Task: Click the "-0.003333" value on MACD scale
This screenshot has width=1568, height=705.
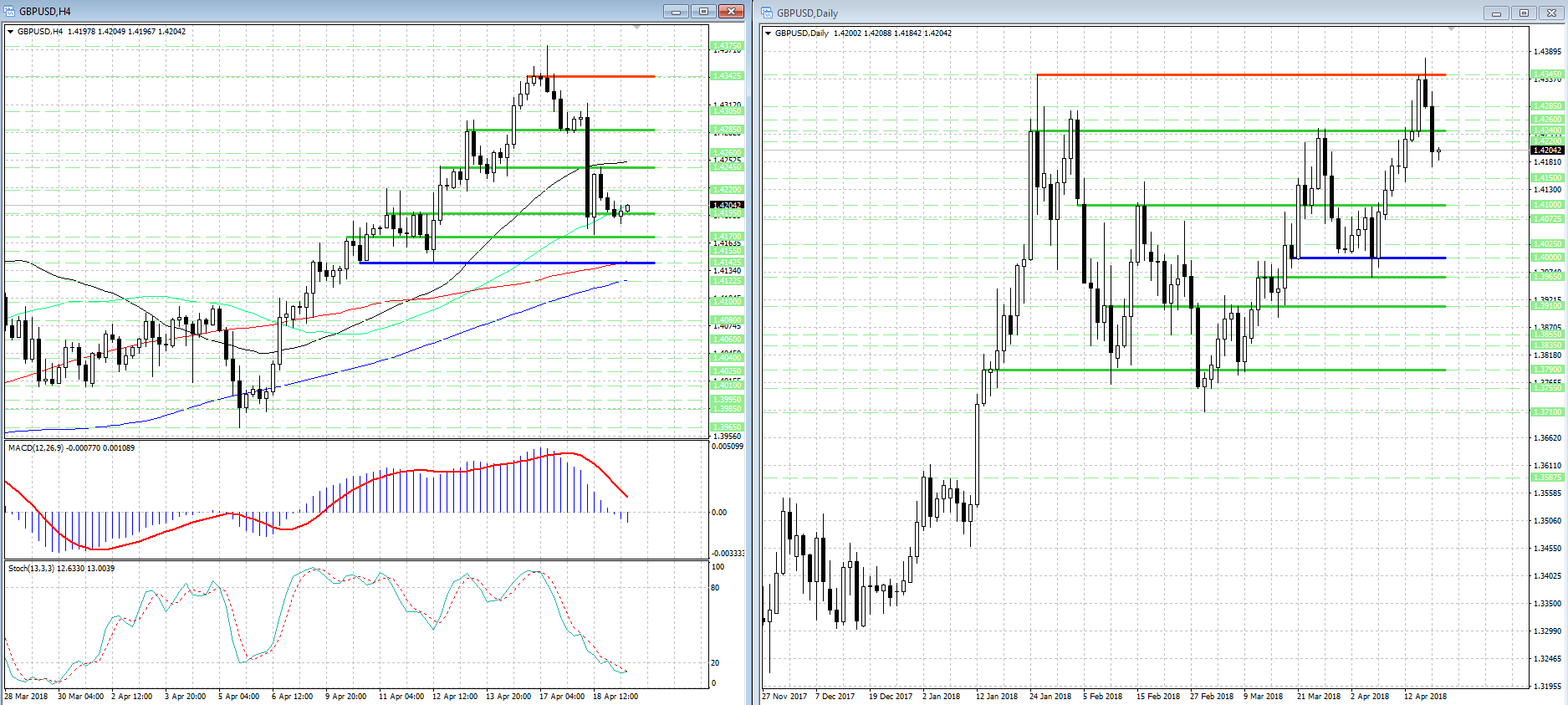Action: tap(728, 554)
